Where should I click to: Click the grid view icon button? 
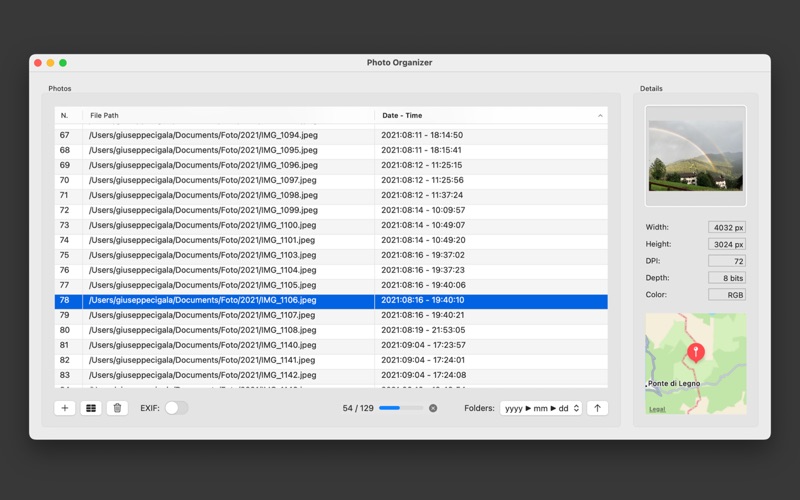tap(91, 408)
